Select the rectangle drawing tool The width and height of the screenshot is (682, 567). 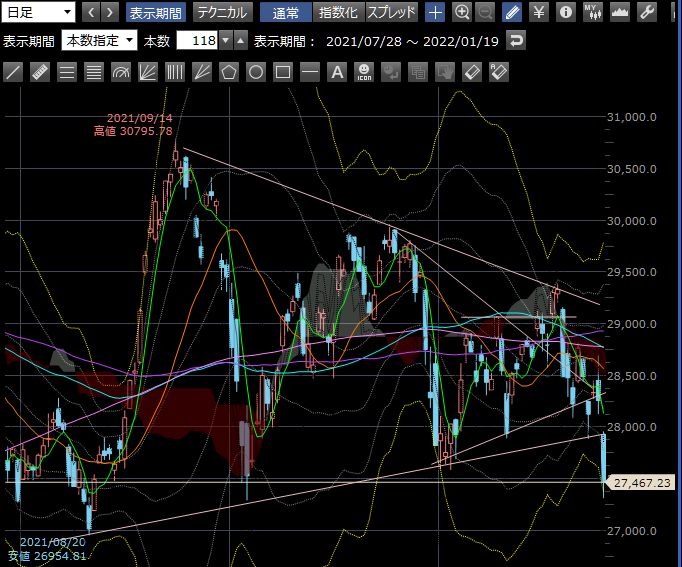pyautogui.click(x=283, y=72)
